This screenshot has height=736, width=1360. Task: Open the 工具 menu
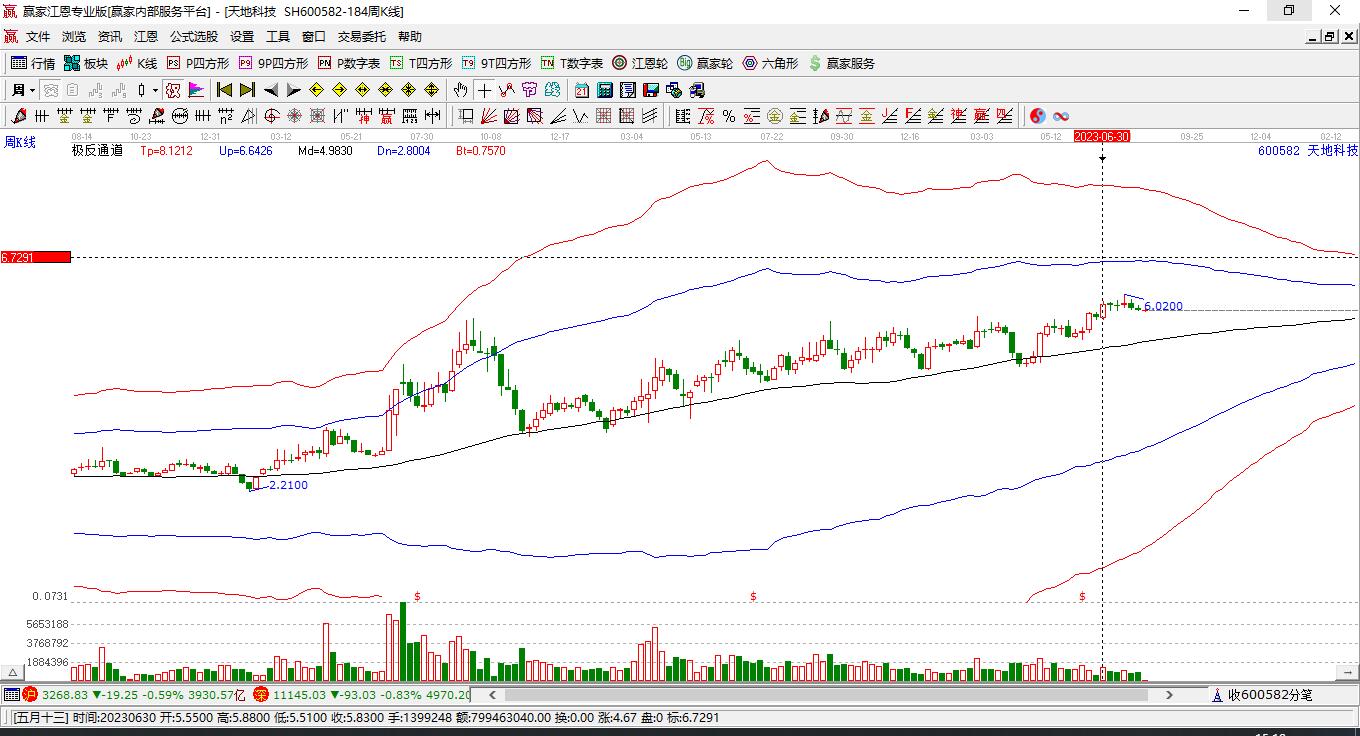[x=278, y=37]
